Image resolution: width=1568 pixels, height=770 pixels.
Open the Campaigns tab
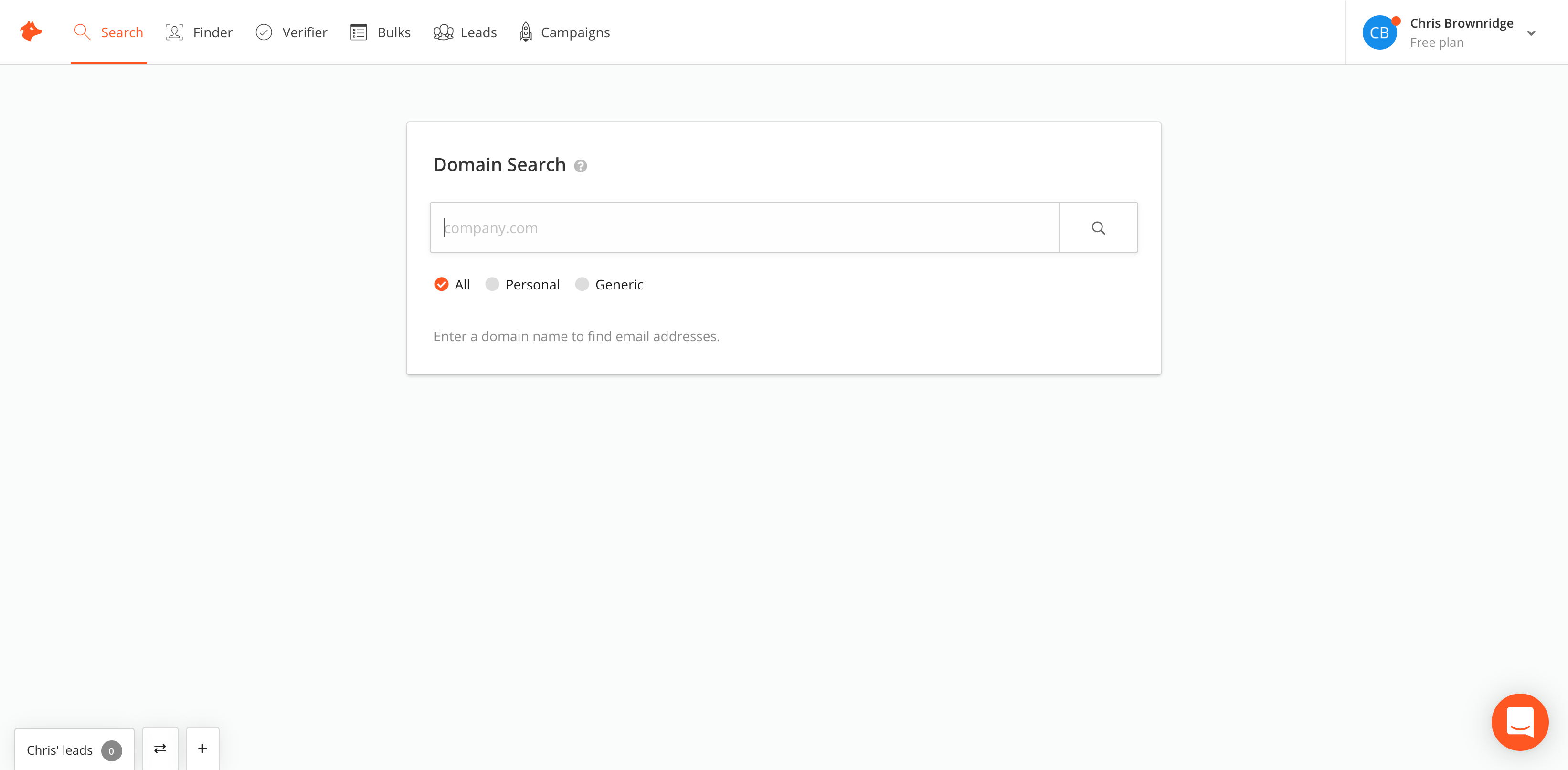[564, 32]
